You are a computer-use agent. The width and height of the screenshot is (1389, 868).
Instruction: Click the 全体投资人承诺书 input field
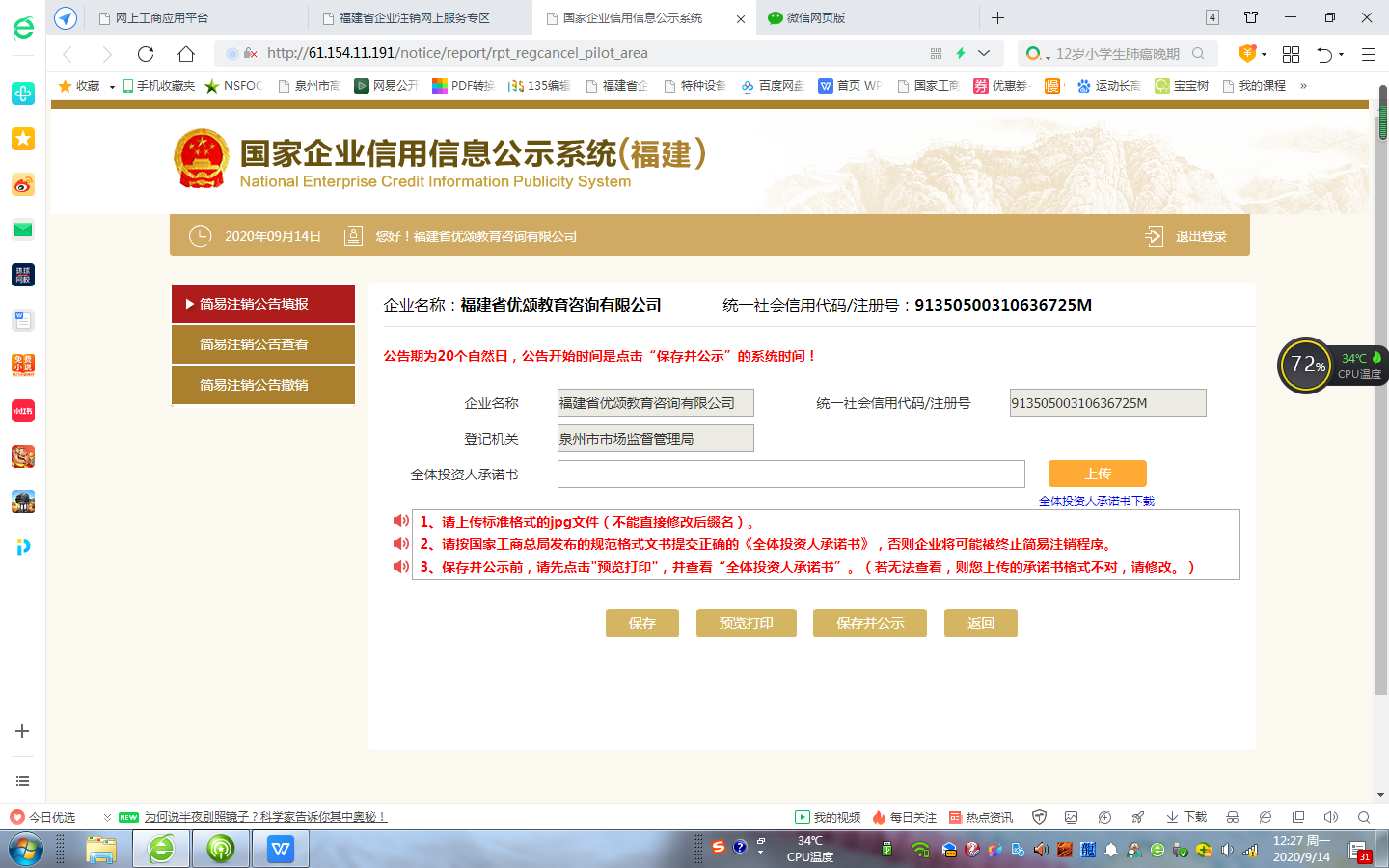[x=791, y=475]
